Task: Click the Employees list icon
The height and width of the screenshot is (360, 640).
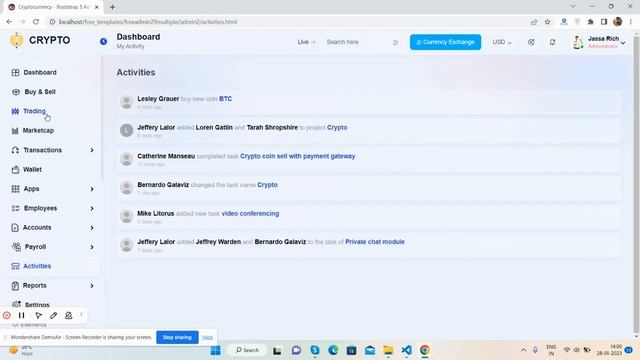Action: [16, 208]
